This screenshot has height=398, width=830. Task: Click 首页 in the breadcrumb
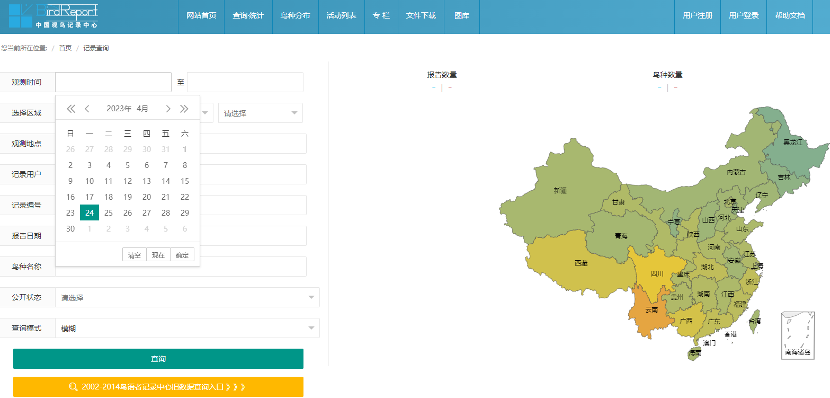66,48
